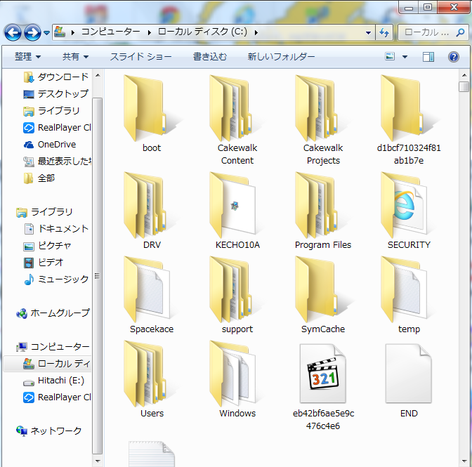Open OneDrive in navigation pane

[50, 144]
